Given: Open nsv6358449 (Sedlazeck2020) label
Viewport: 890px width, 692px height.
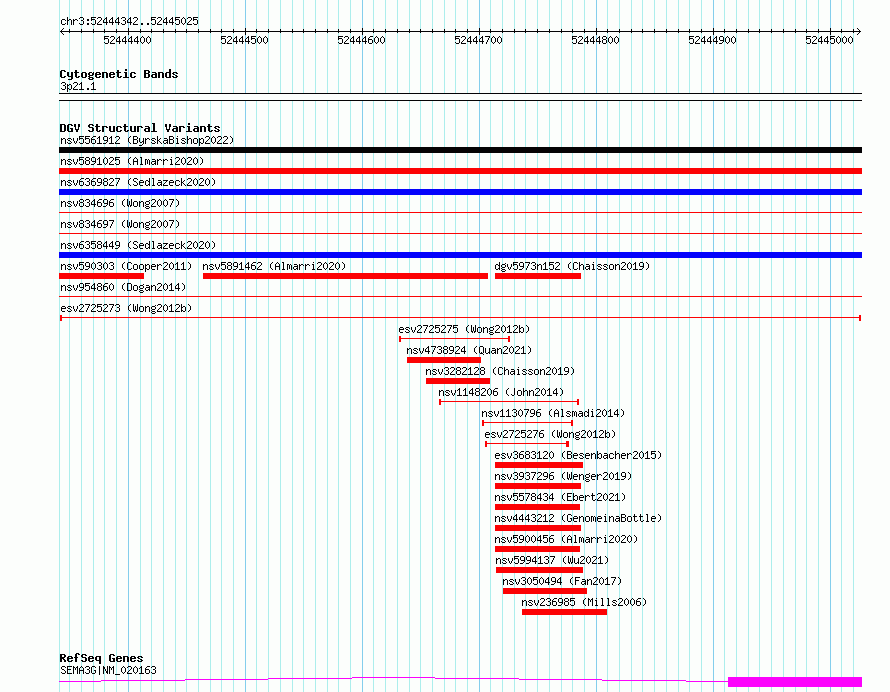Looking at the screenshot, I should coord(138,245).
